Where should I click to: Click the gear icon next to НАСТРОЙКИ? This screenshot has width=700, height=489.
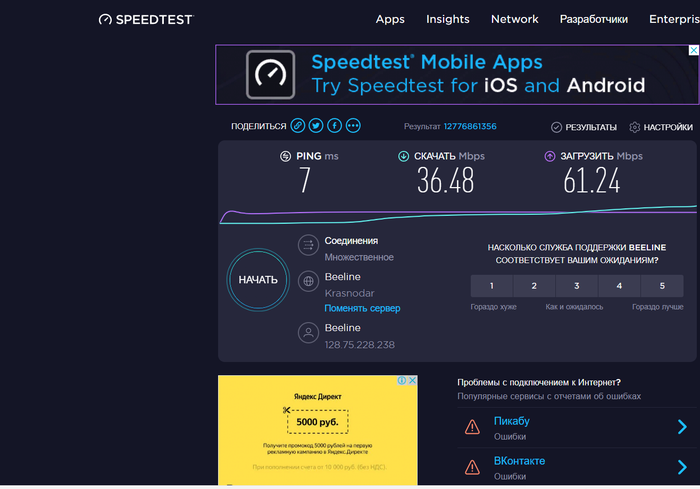tap(634, 127)
